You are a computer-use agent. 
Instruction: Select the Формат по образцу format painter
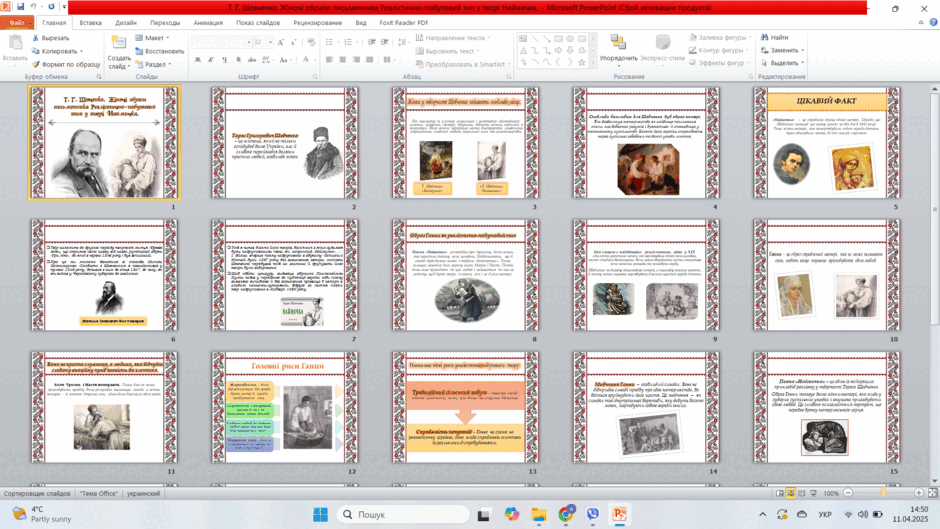pos(66,64)
